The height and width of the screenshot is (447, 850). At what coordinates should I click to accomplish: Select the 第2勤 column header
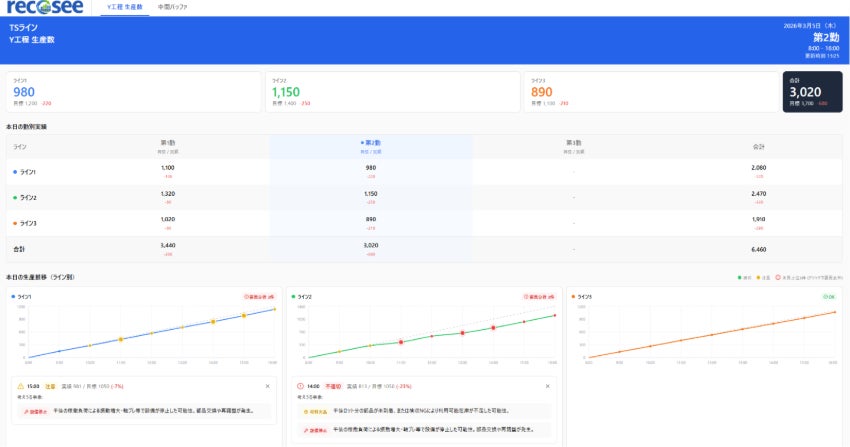[371, 147]
